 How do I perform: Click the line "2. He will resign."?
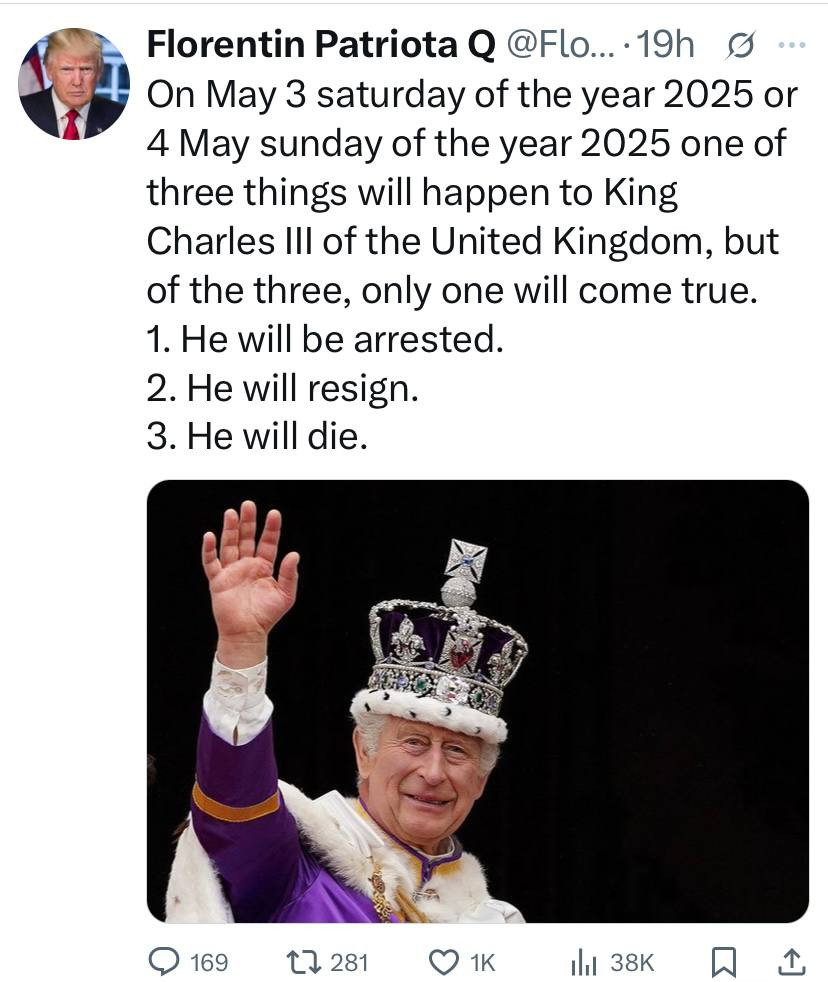coord(281,388)
